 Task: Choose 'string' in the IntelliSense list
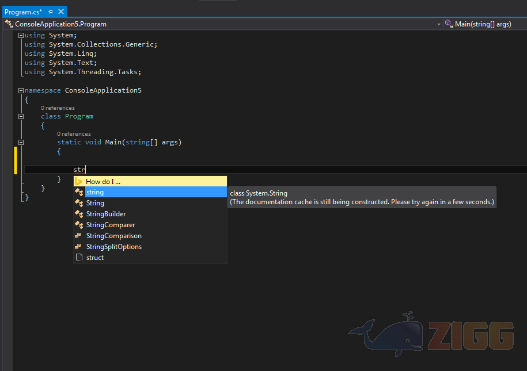[x=150, y=192]
